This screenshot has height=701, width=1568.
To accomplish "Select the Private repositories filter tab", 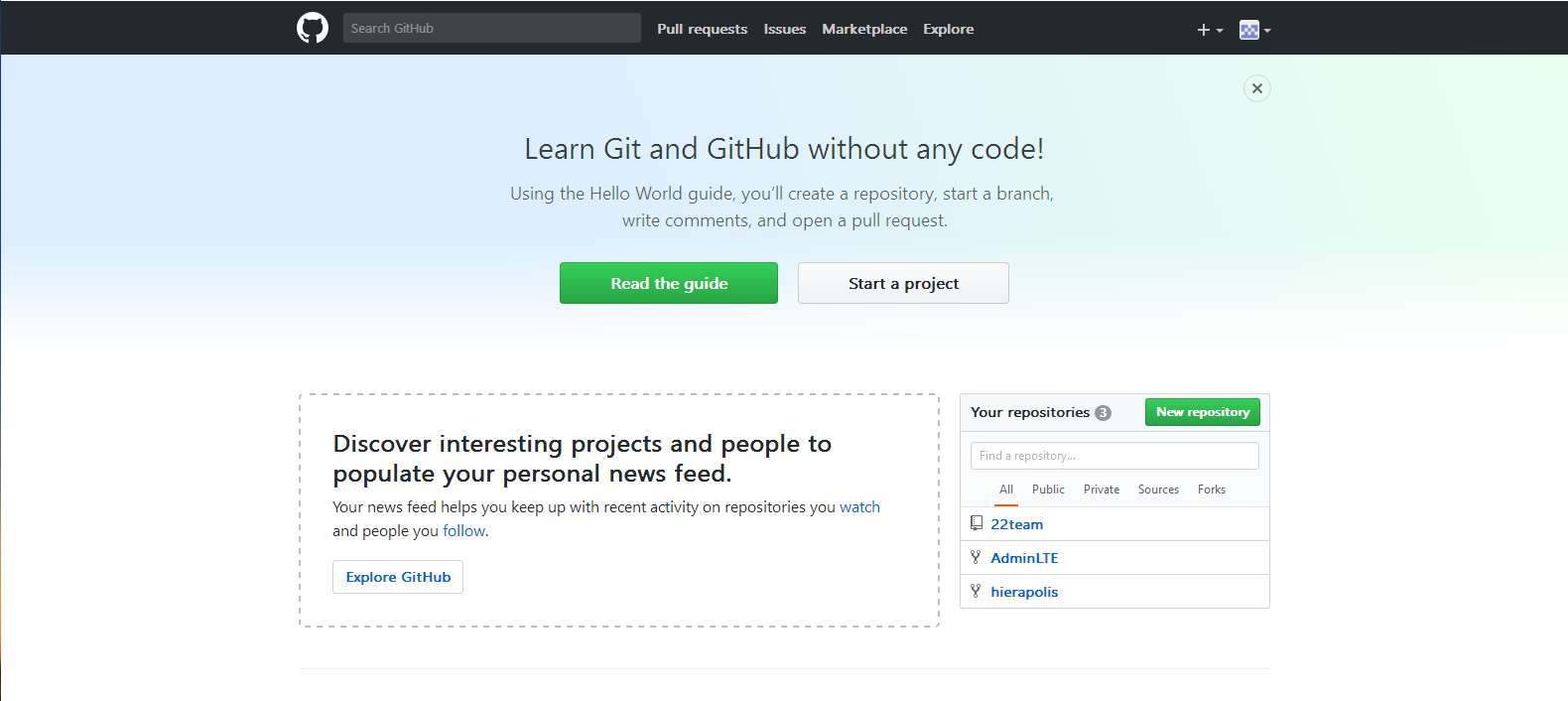I will pyautogui.click(x=1102, y=490).
